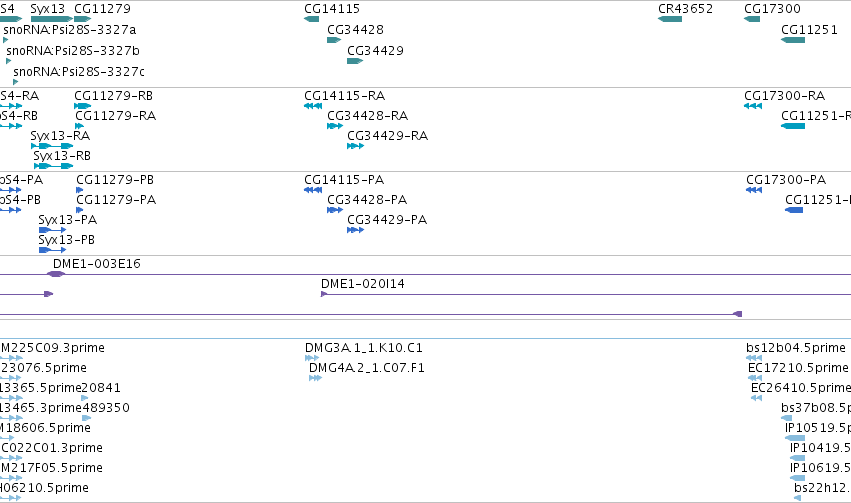Viewport: 851px width, 503px height.
Task: Select the M217F05.5prime EST label
Action: [52, 468]
